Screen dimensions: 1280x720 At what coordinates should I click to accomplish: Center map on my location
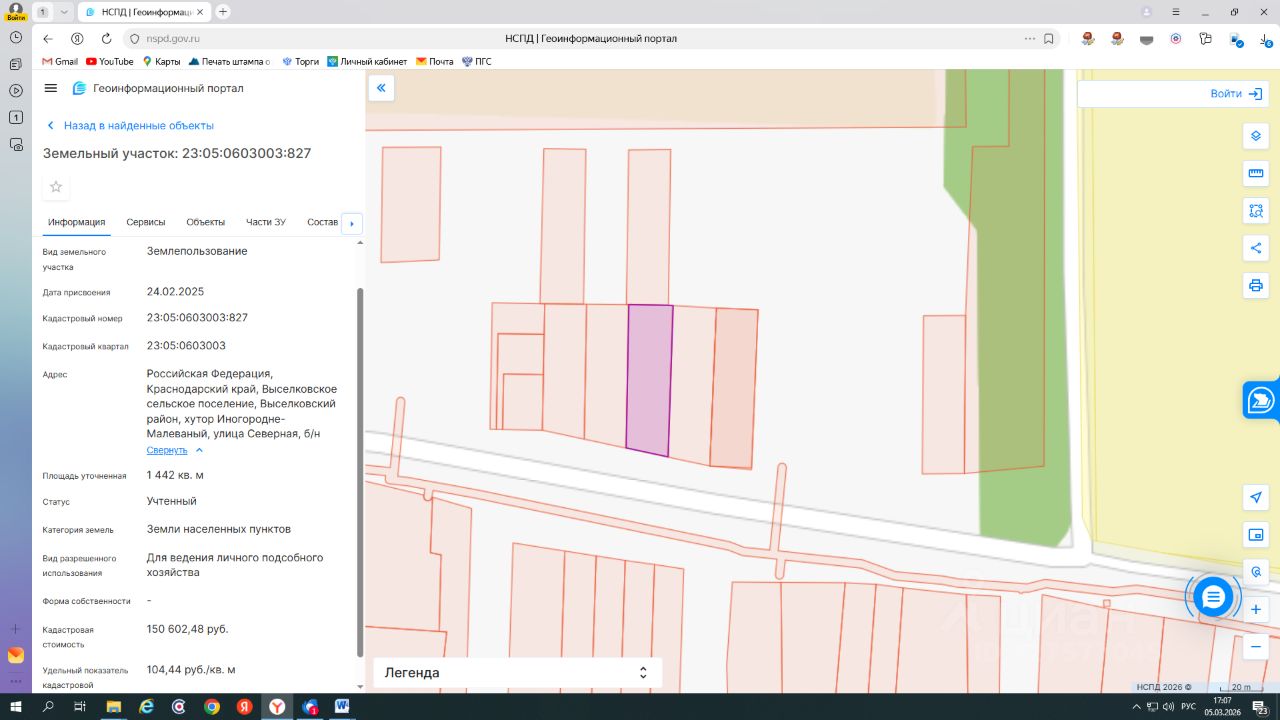pyautogui.click(x=1256, y=497)
